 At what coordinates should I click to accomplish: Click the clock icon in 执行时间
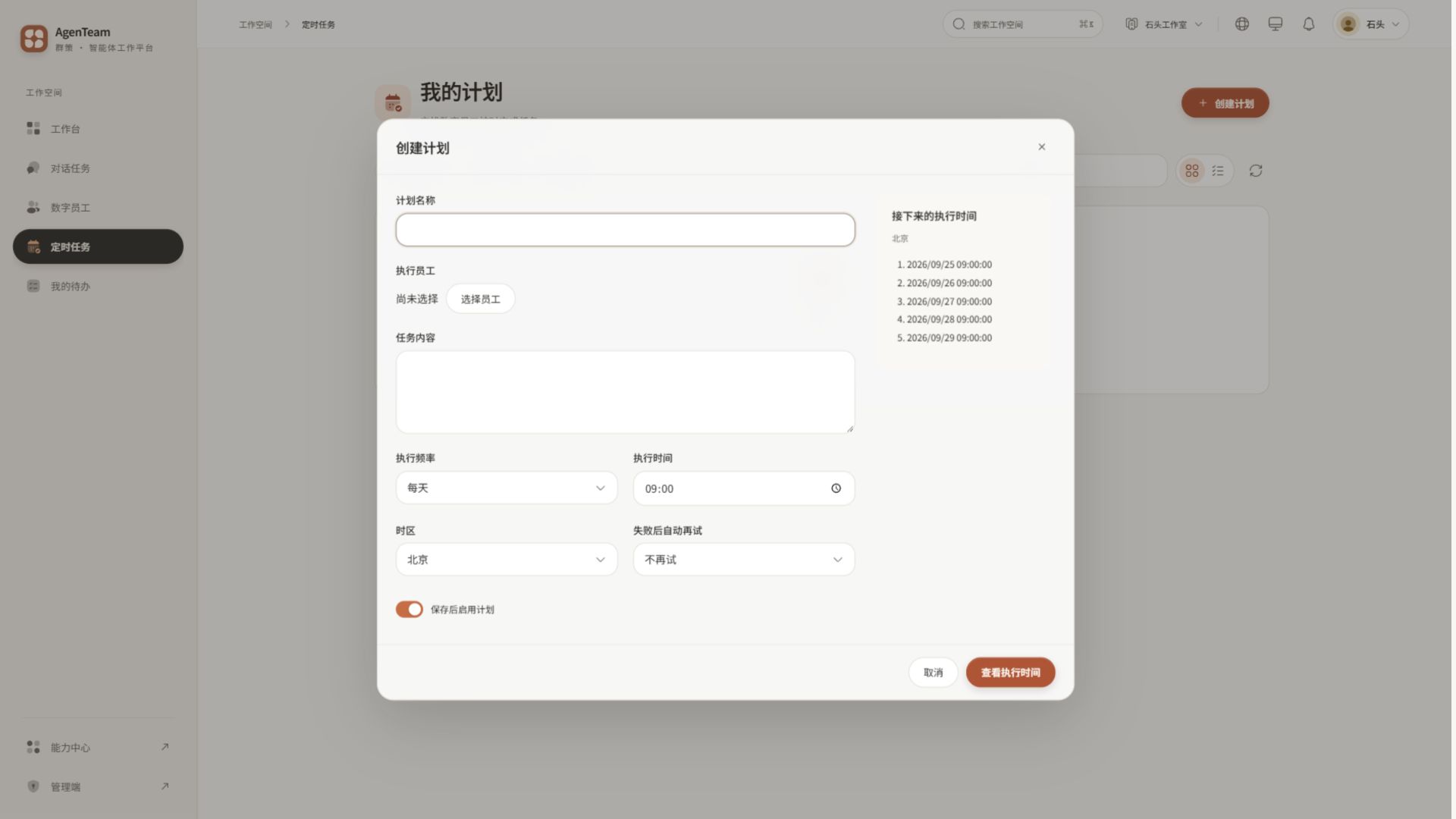(836, 488)
